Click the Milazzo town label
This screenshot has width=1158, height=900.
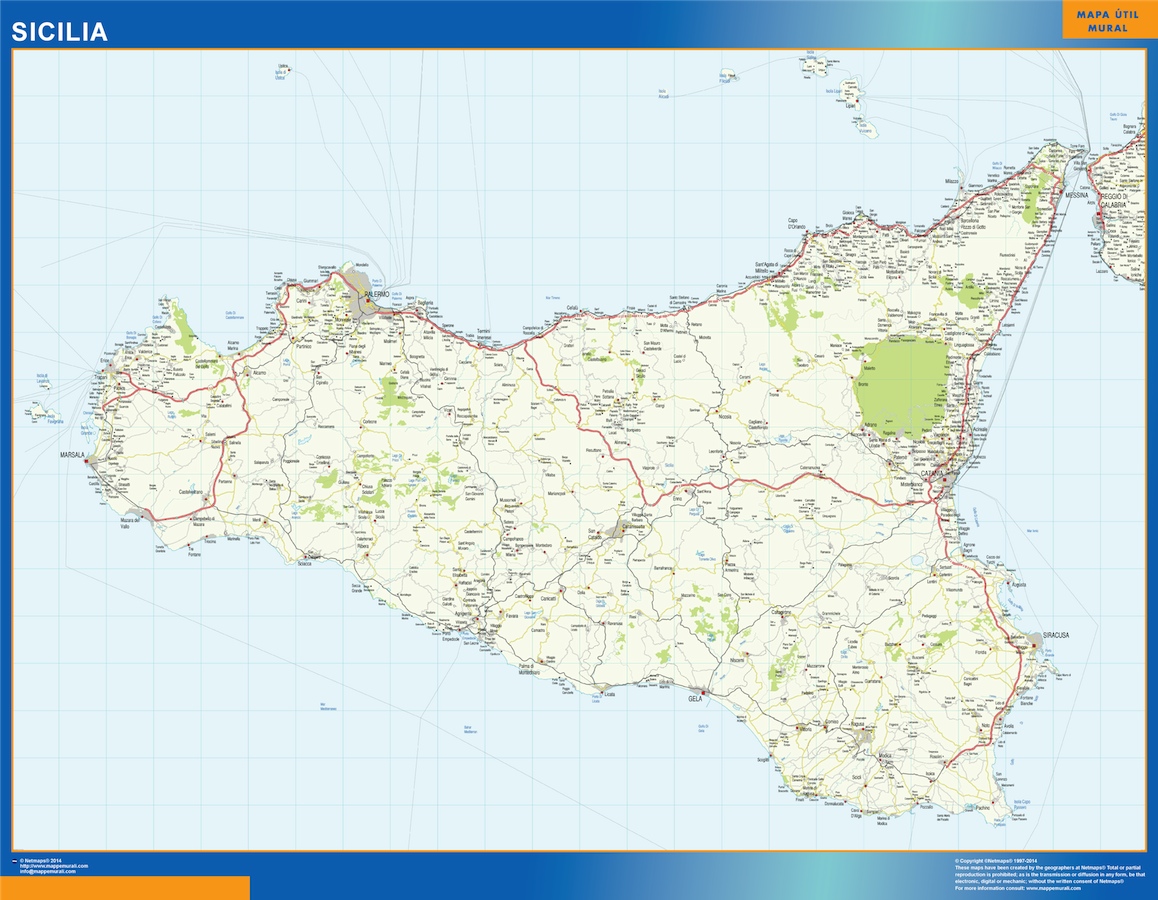952,181
